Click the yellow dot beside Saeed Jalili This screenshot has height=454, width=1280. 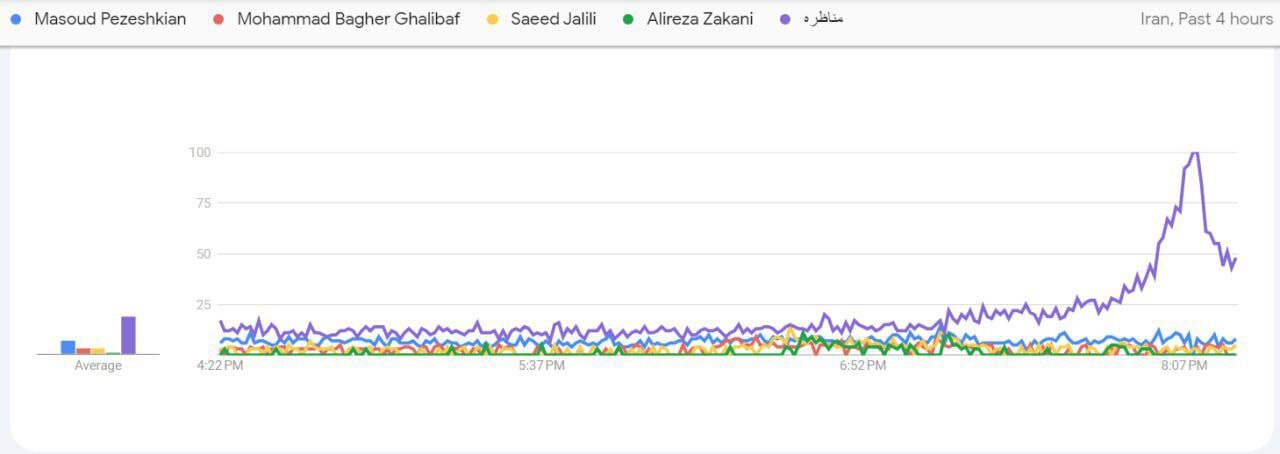pos(492,19)
